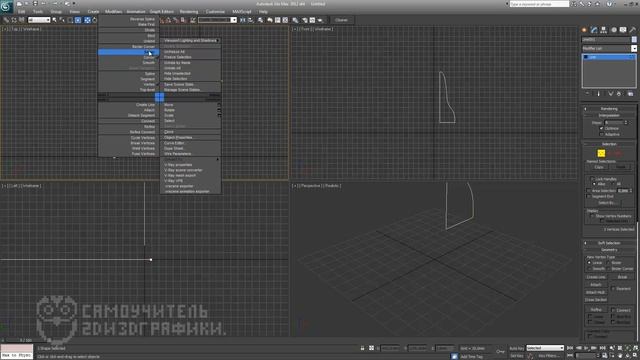Screen dimensions: 640x360
Task: Click the Cross Section button
Action: pyautogui.click(x=596, y=300)
